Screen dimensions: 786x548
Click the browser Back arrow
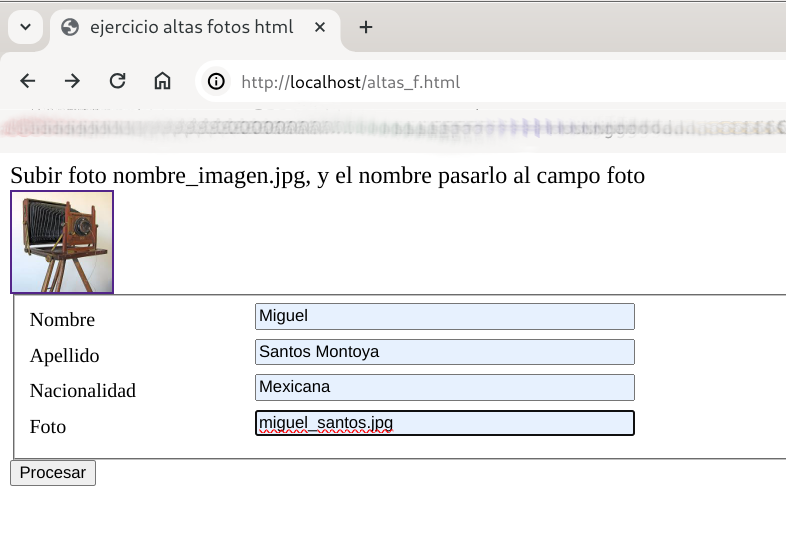pos(28,82)
